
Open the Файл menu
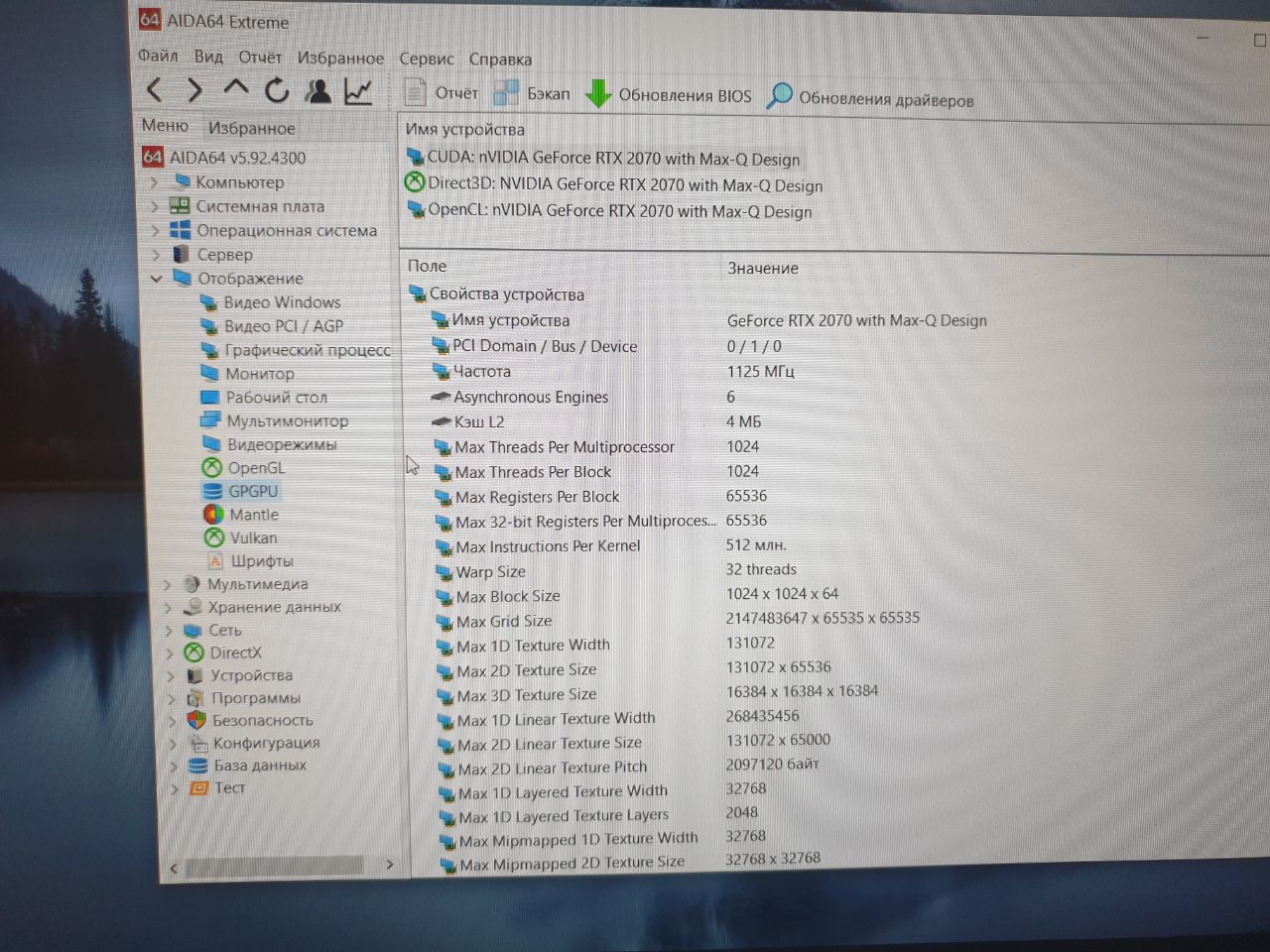158,56
